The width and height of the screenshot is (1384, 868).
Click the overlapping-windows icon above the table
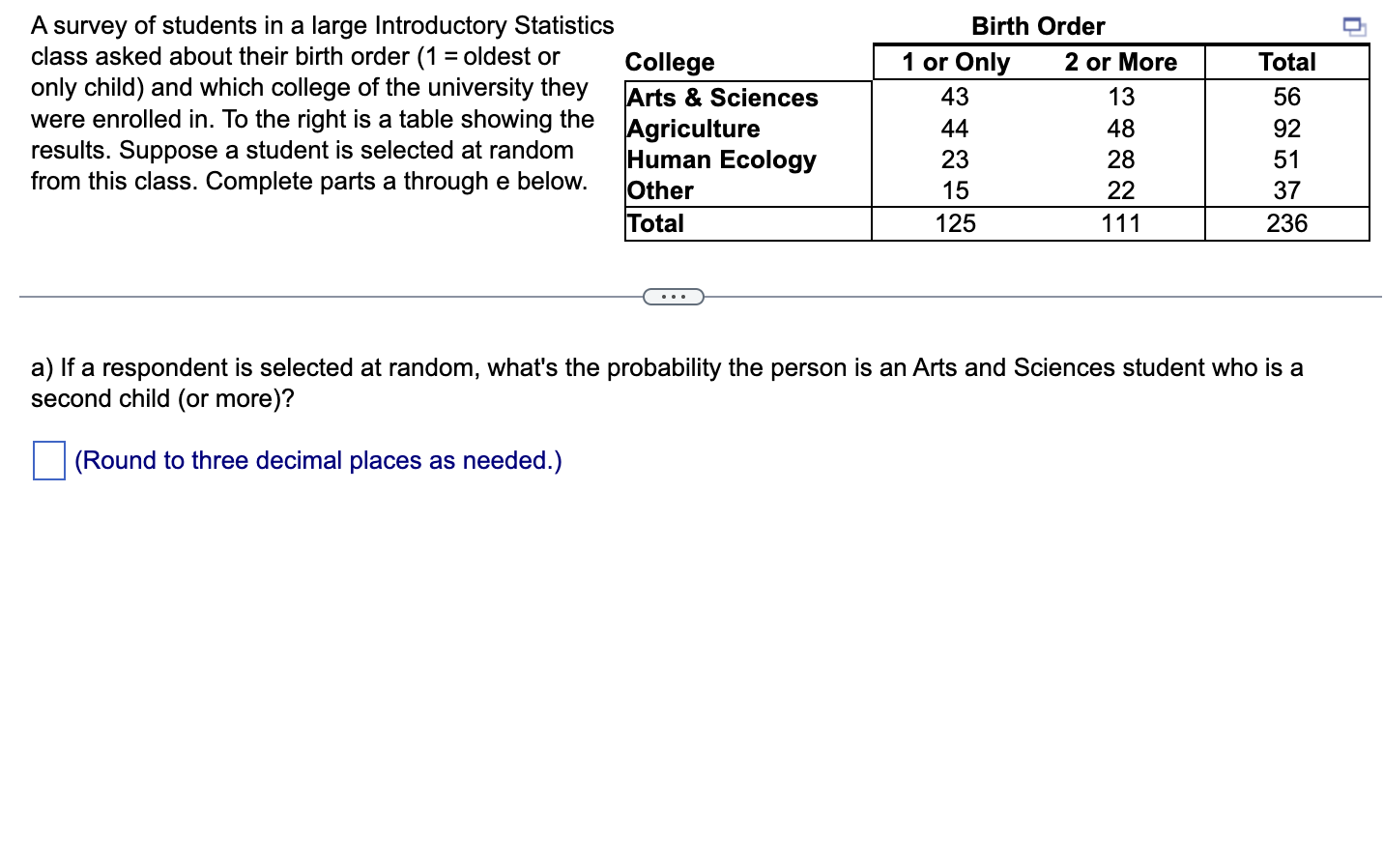[x=1355, y=26]
